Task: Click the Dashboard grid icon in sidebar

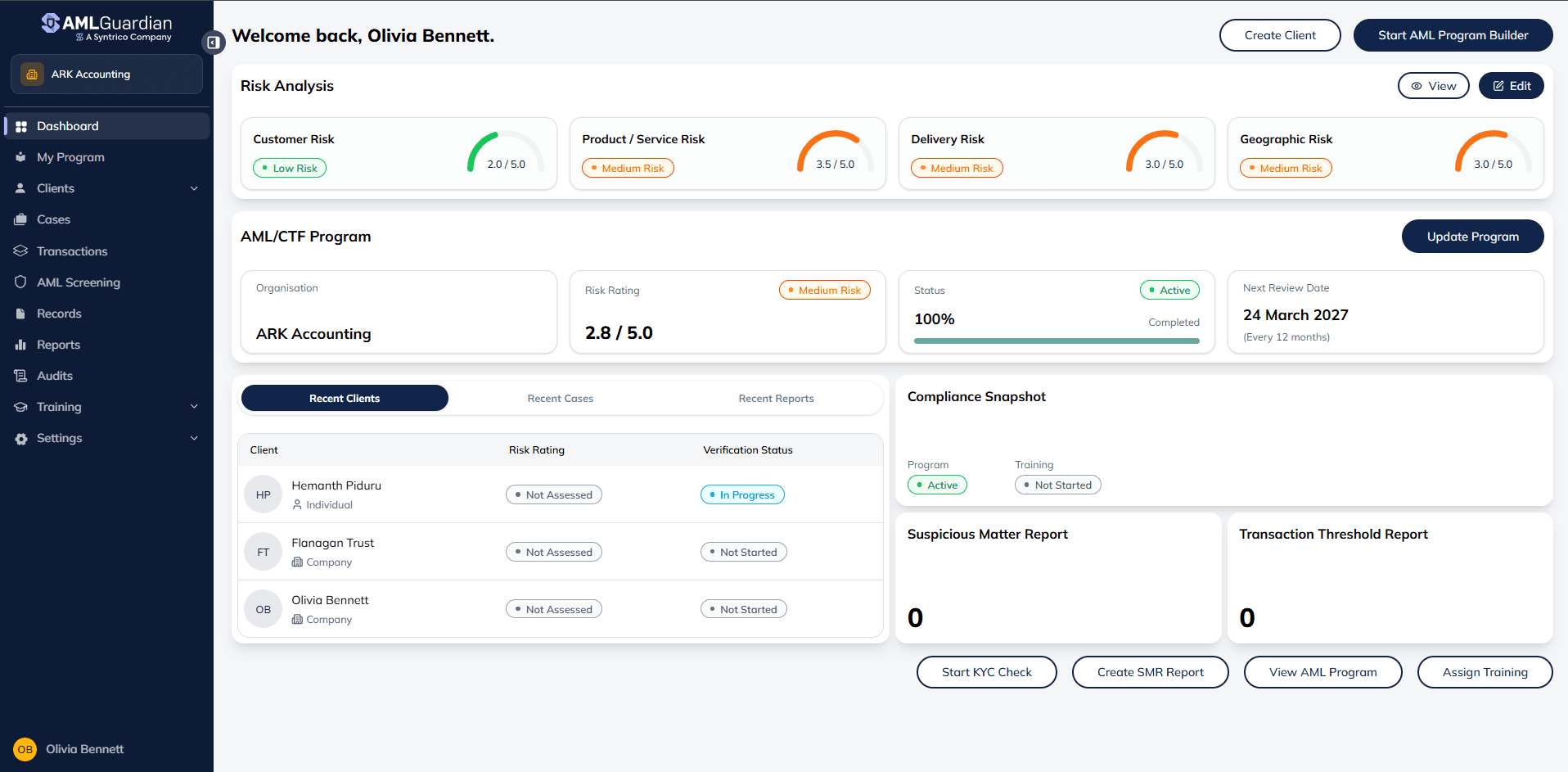Action: [x=21, y=126]
